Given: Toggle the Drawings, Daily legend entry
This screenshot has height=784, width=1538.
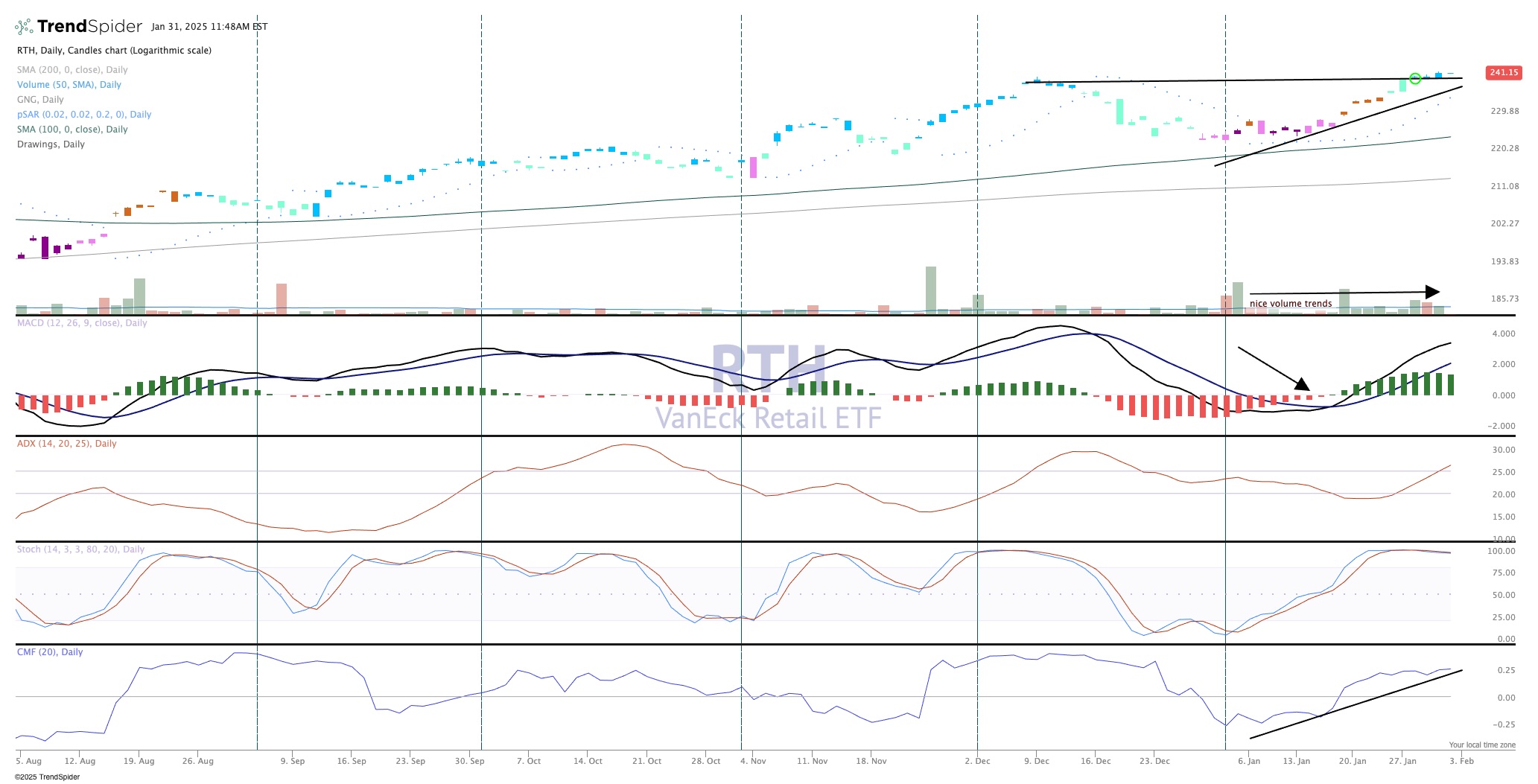Looking at the screenshot, I should (x=51, y=144).
